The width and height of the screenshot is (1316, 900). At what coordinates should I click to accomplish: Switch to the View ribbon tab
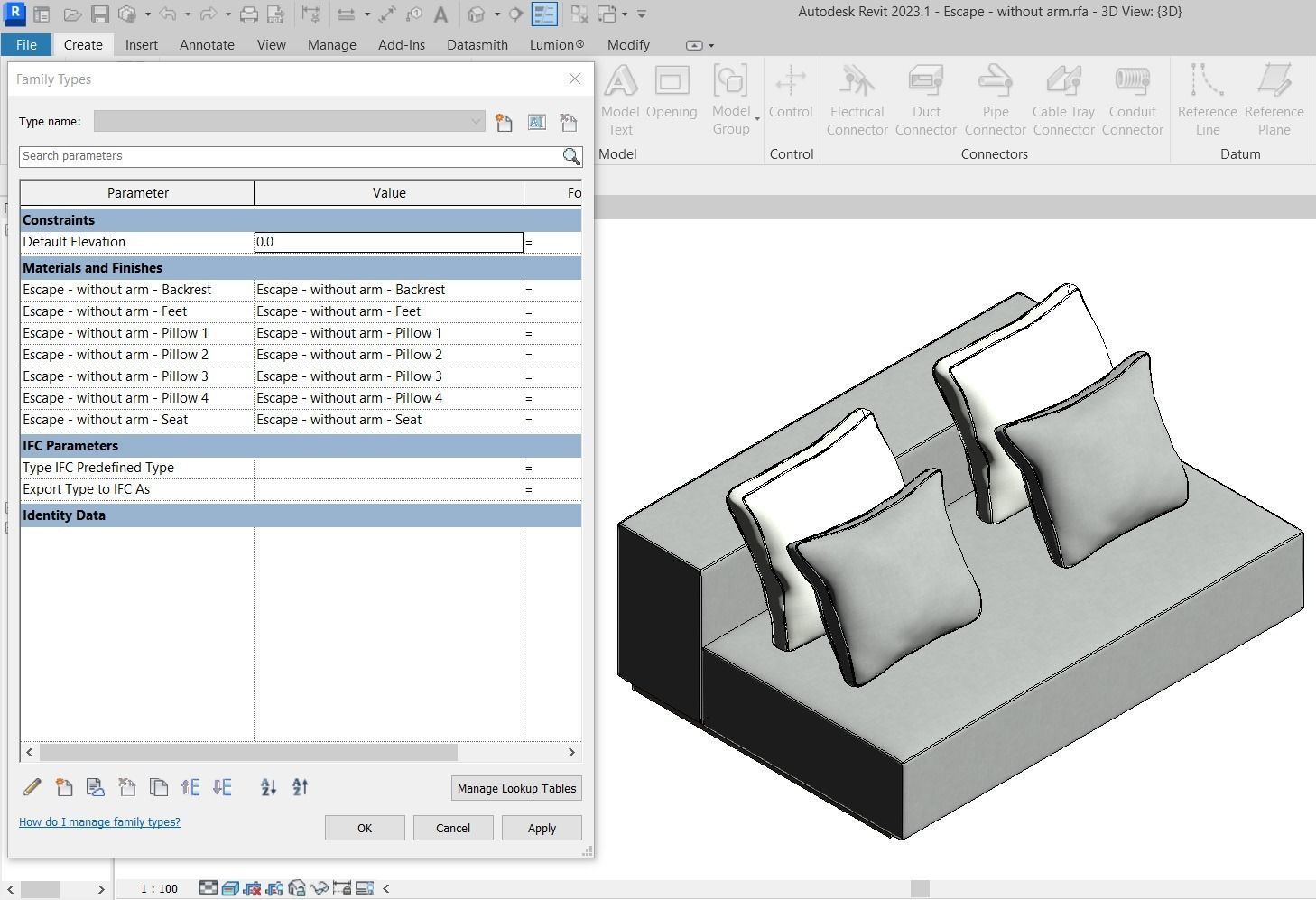coord(271,44)
